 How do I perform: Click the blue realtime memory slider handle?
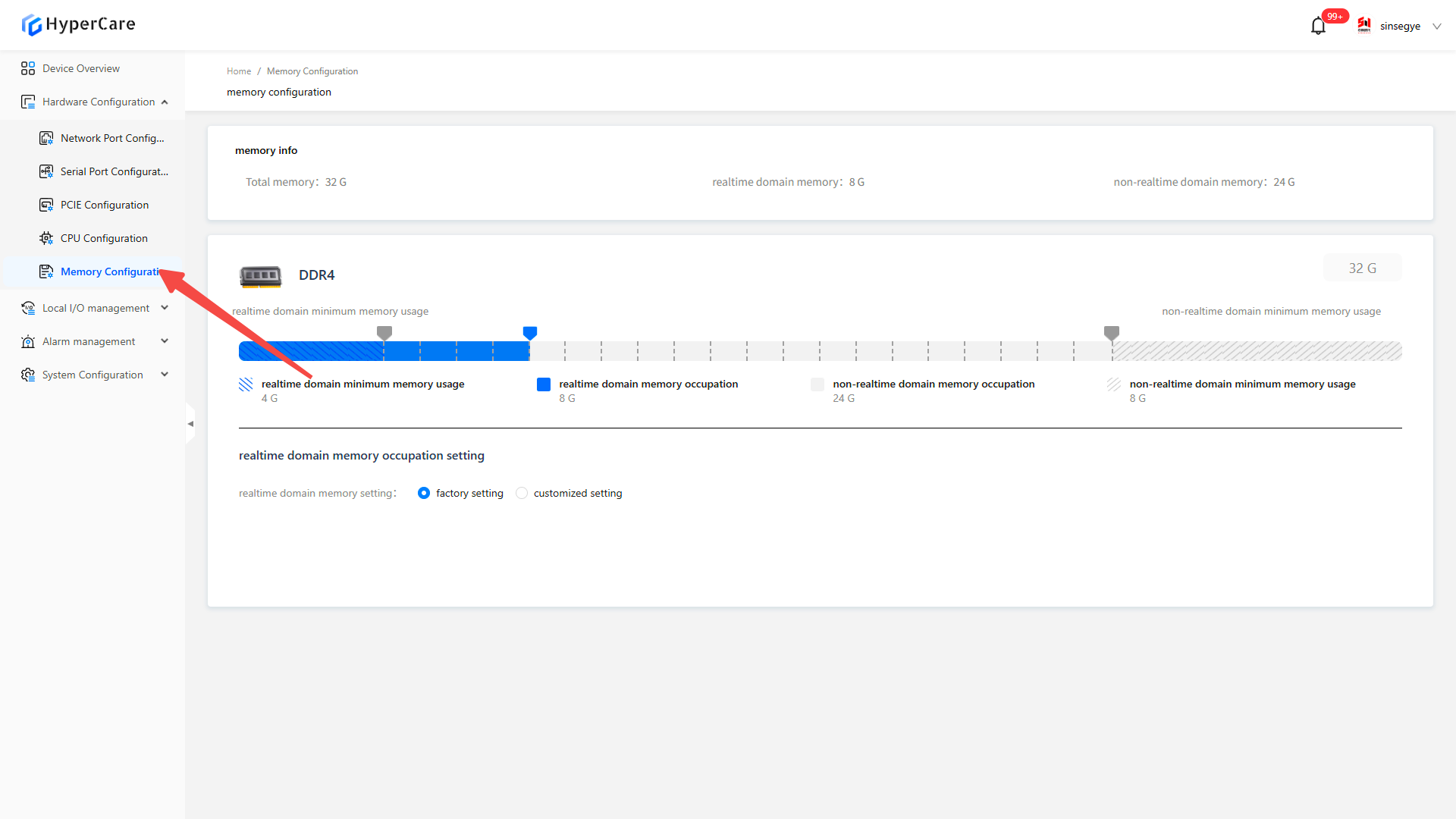point(530,333)
